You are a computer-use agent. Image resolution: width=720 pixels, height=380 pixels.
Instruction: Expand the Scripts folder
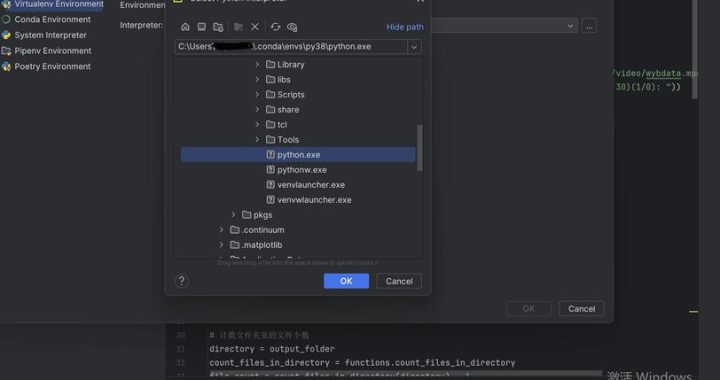click(257, 95)
